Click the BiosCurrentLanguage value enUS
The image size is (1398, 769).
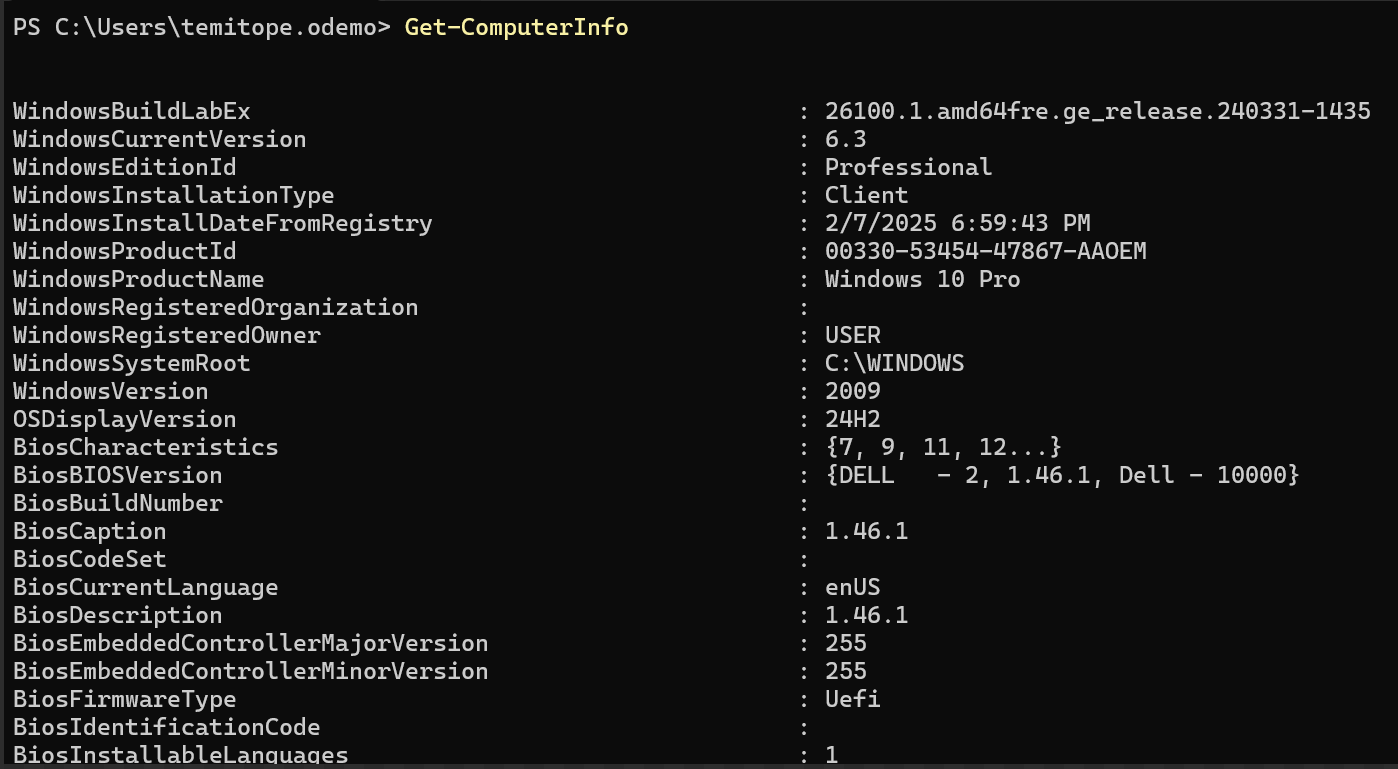(x=852, y=587)
